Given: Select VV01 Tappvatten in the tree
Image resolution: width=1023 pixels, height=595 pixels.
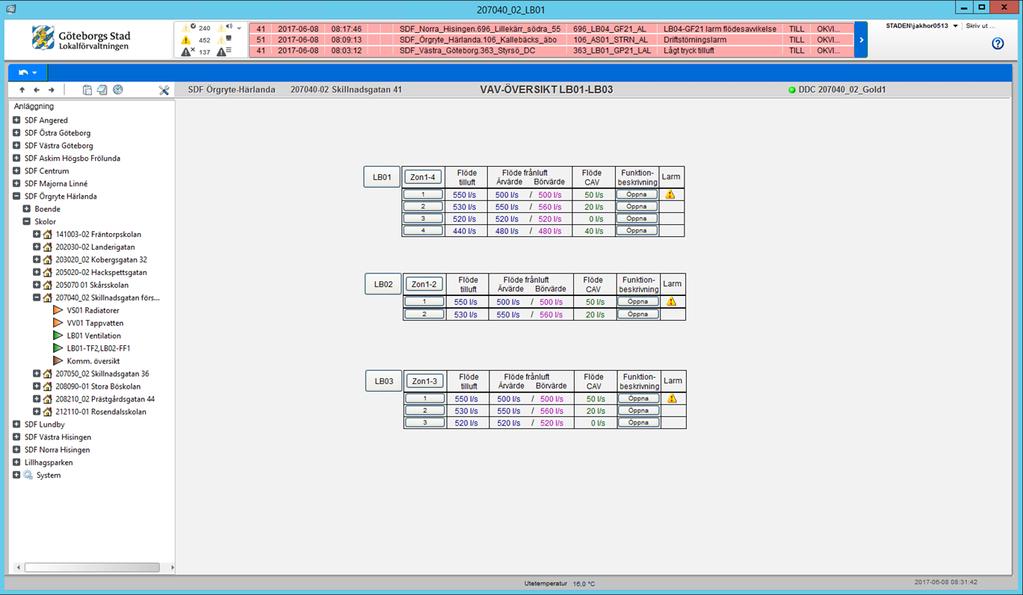Looking at the screenshot, I should pyautogui.click(x=95, y=323).
